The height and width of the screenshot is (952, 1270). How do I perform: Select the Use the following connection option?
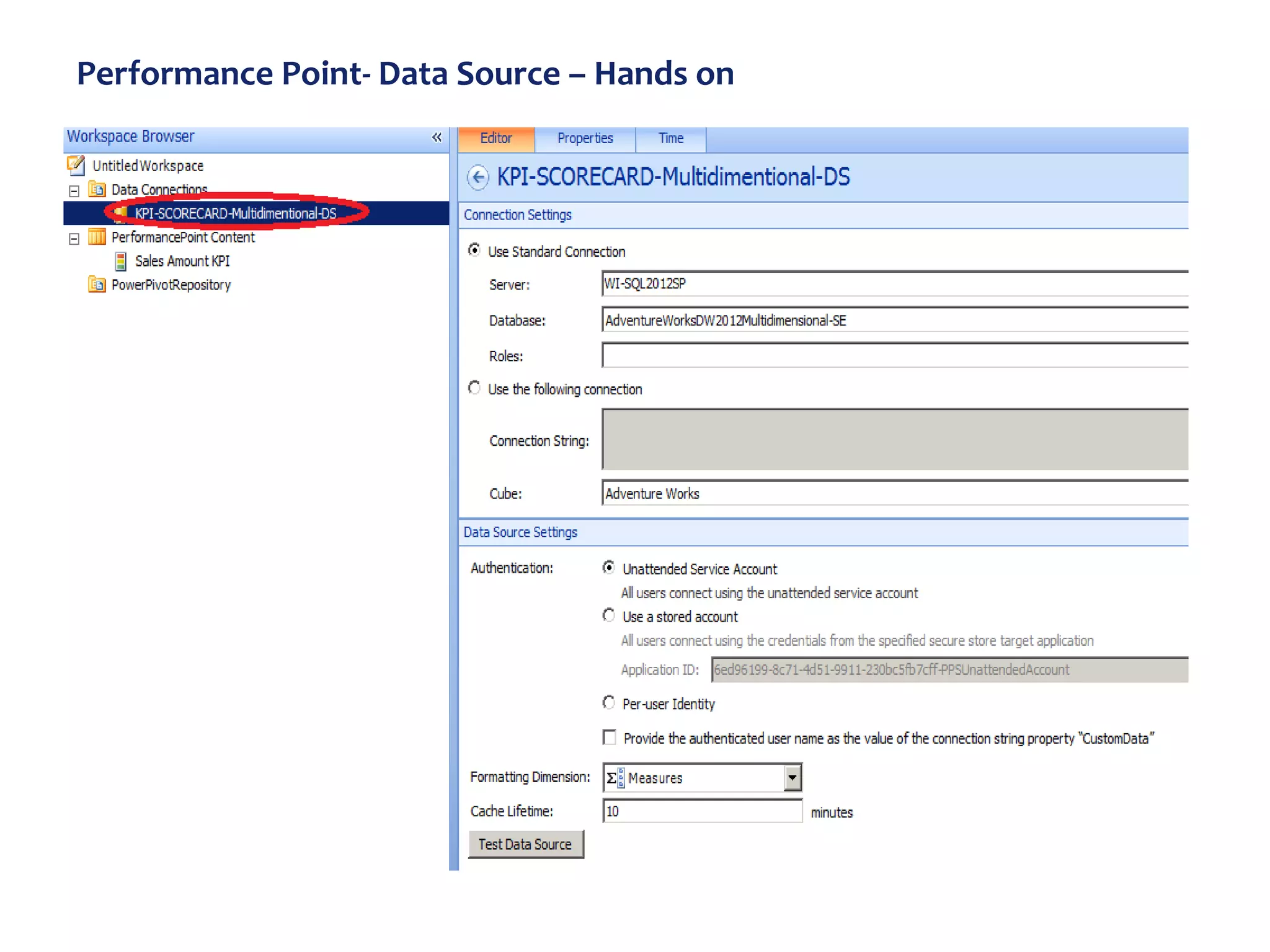click(474, 388)
